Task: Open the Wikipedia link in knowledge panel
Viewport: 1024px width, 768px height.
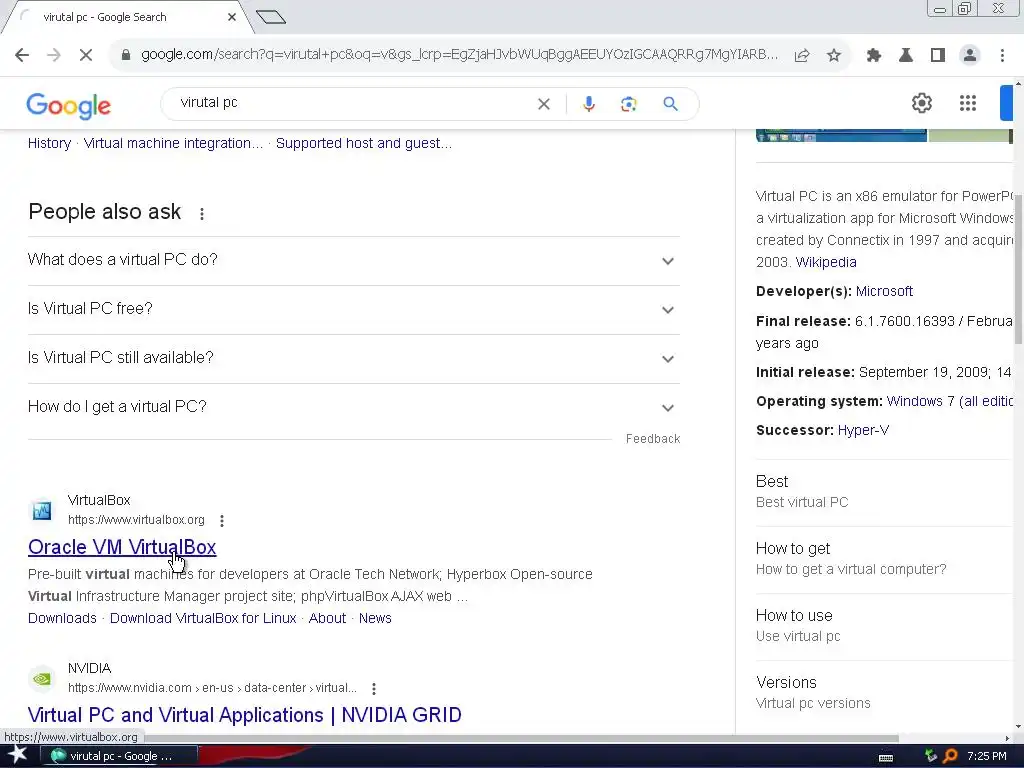Action: (826, 263)
